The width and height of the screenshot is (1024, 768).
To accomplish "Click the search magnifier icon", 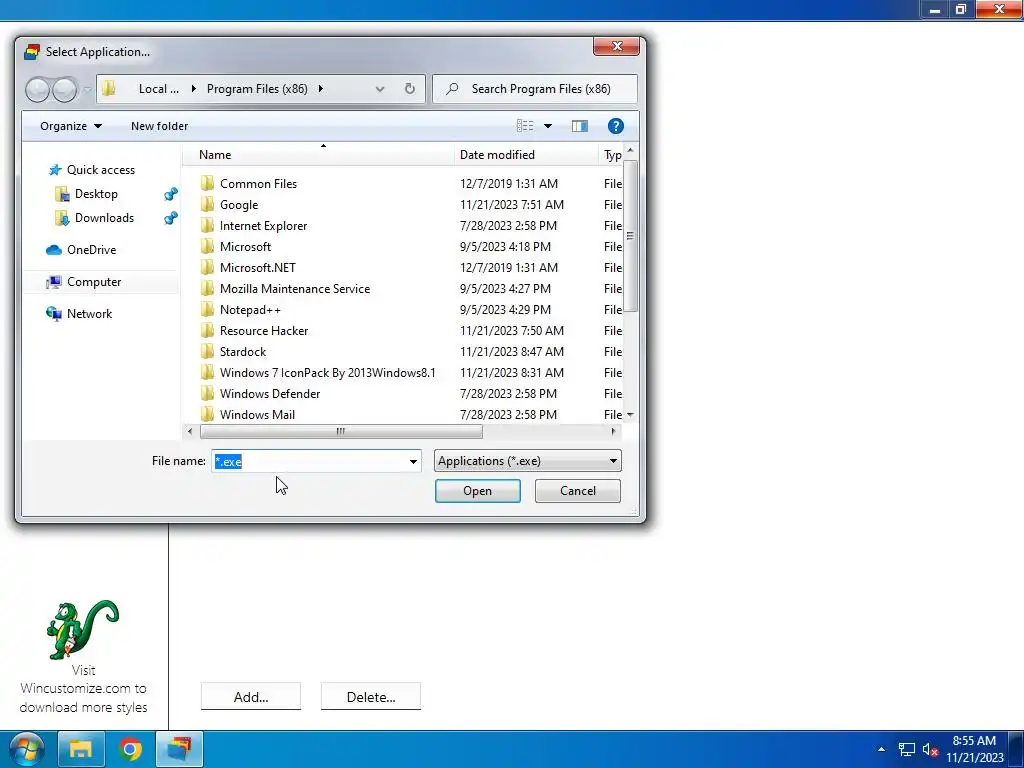I will point(452,88).
